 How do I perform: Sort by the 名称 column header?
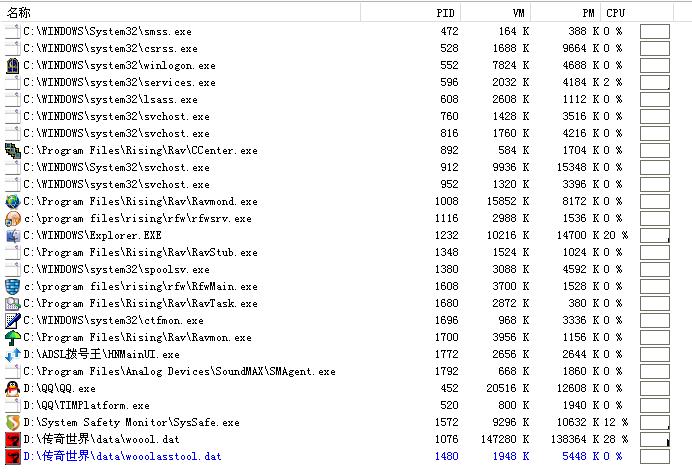click(181, 13)
